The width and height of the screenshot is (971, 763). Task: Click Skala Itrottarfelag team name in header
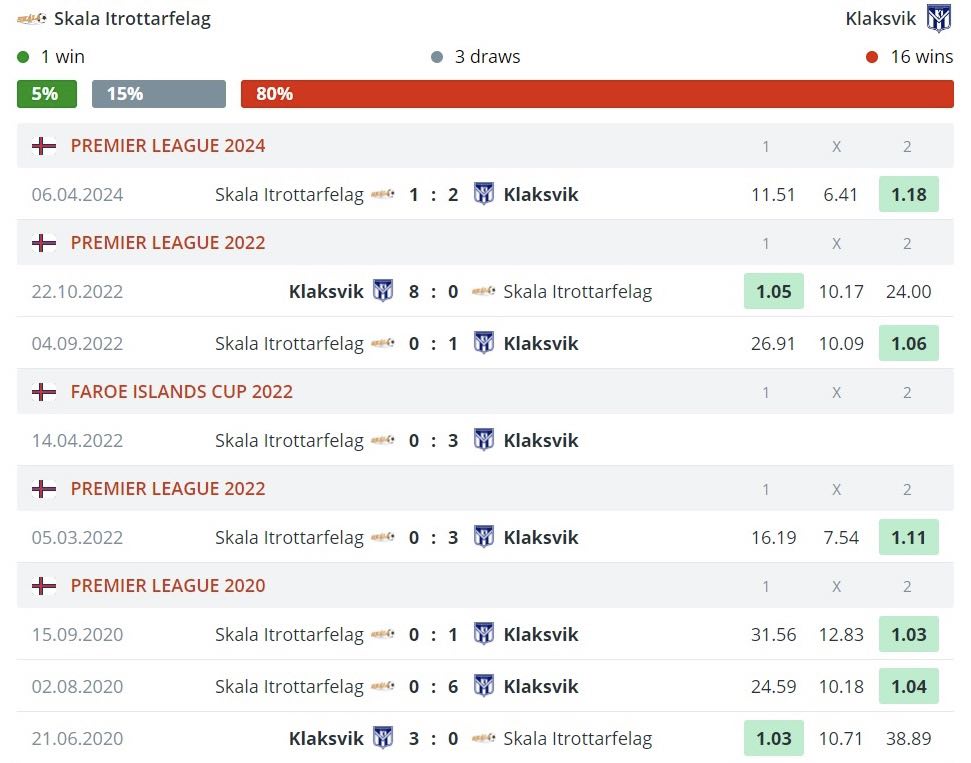132,19
